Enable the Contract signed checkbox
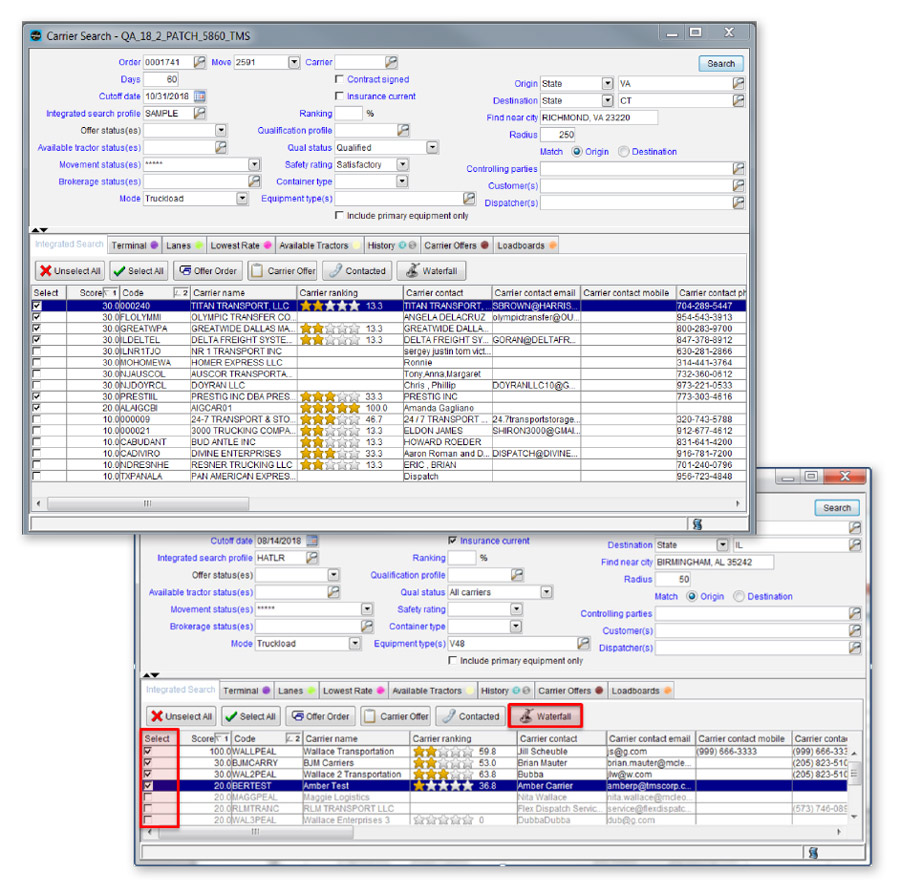Viewport: 900px width, 894px height. [339, 81]
